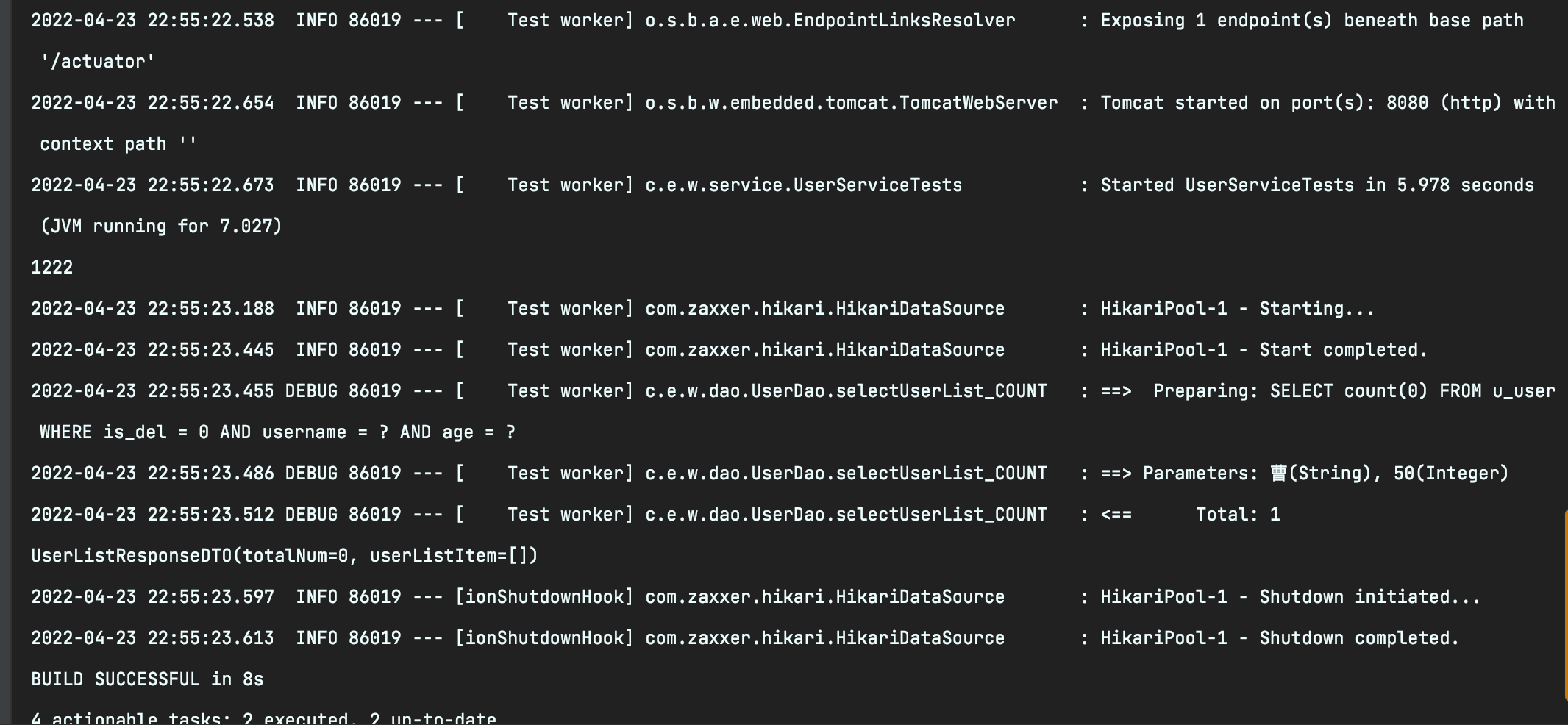This screenshot has width=1568, height=725.
Task: Click the '/actuator' path text
Action: click(97, 61)
